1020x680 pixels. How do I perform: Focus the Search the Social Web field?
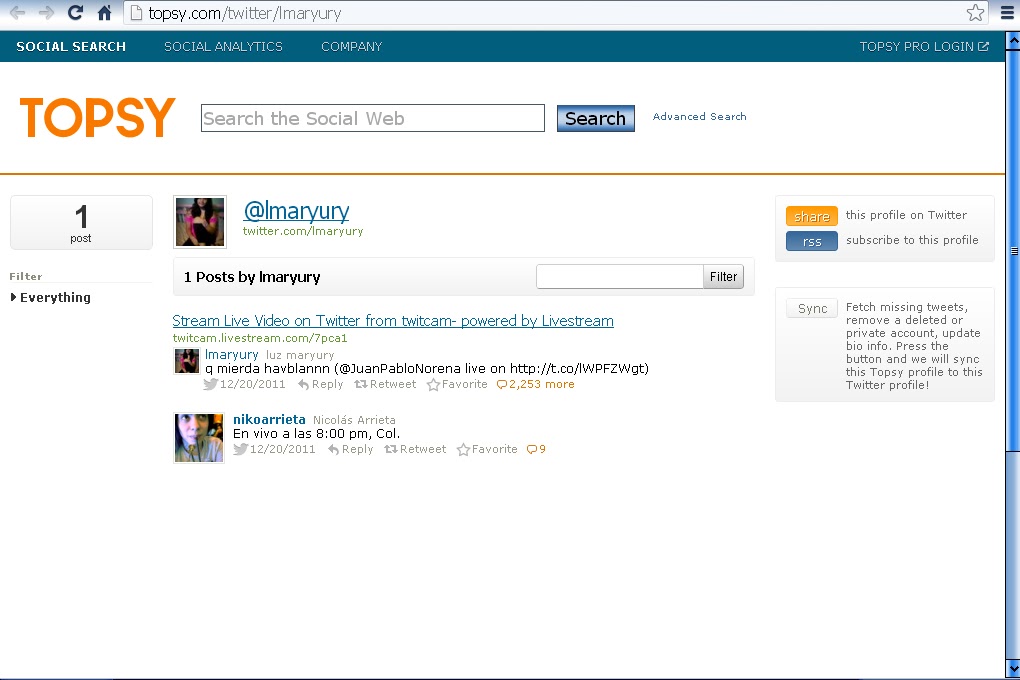pos(373,118)
